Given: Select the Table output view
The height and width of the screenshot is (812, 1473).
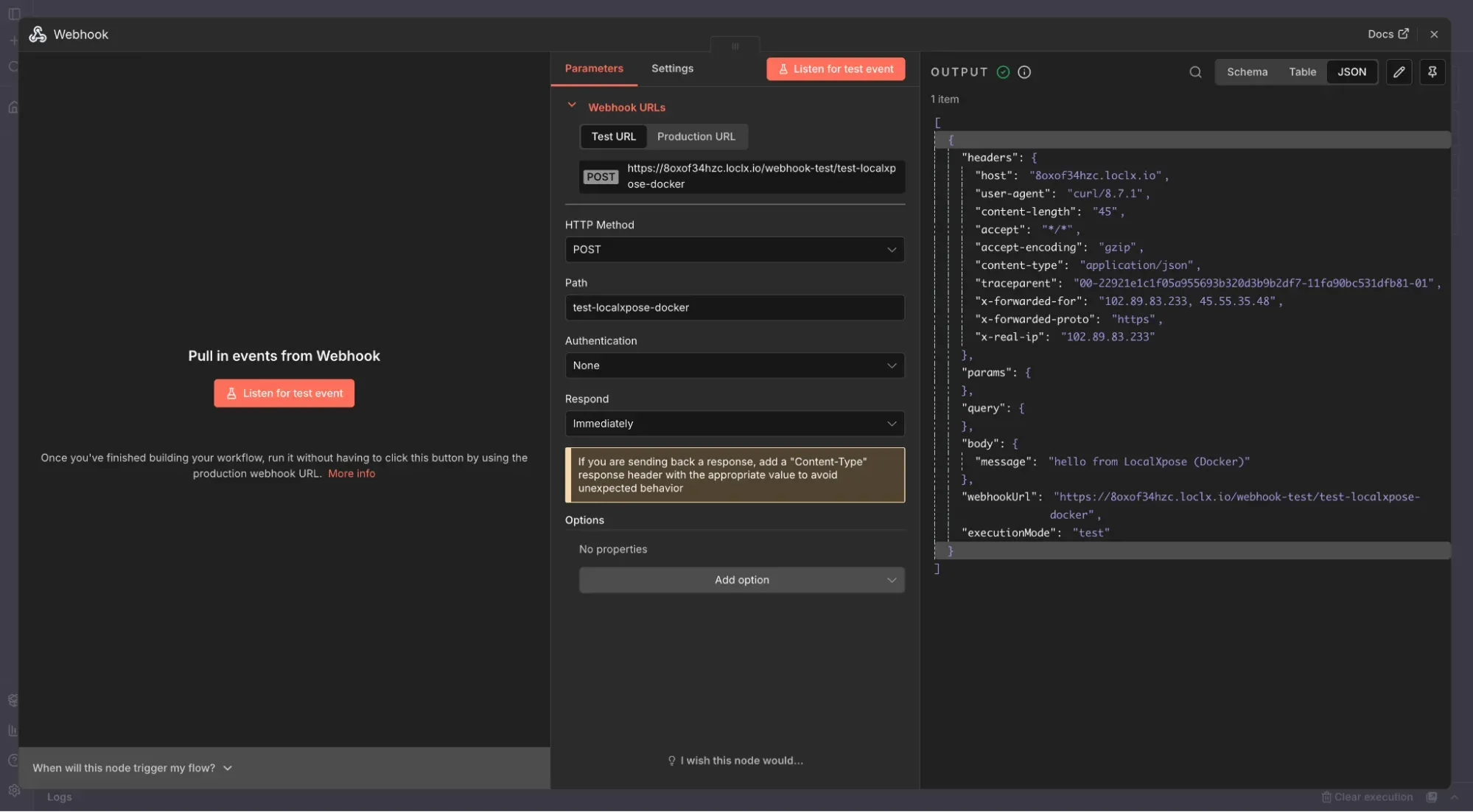Looking at the screenshot, I should [x=1301, y=71].
